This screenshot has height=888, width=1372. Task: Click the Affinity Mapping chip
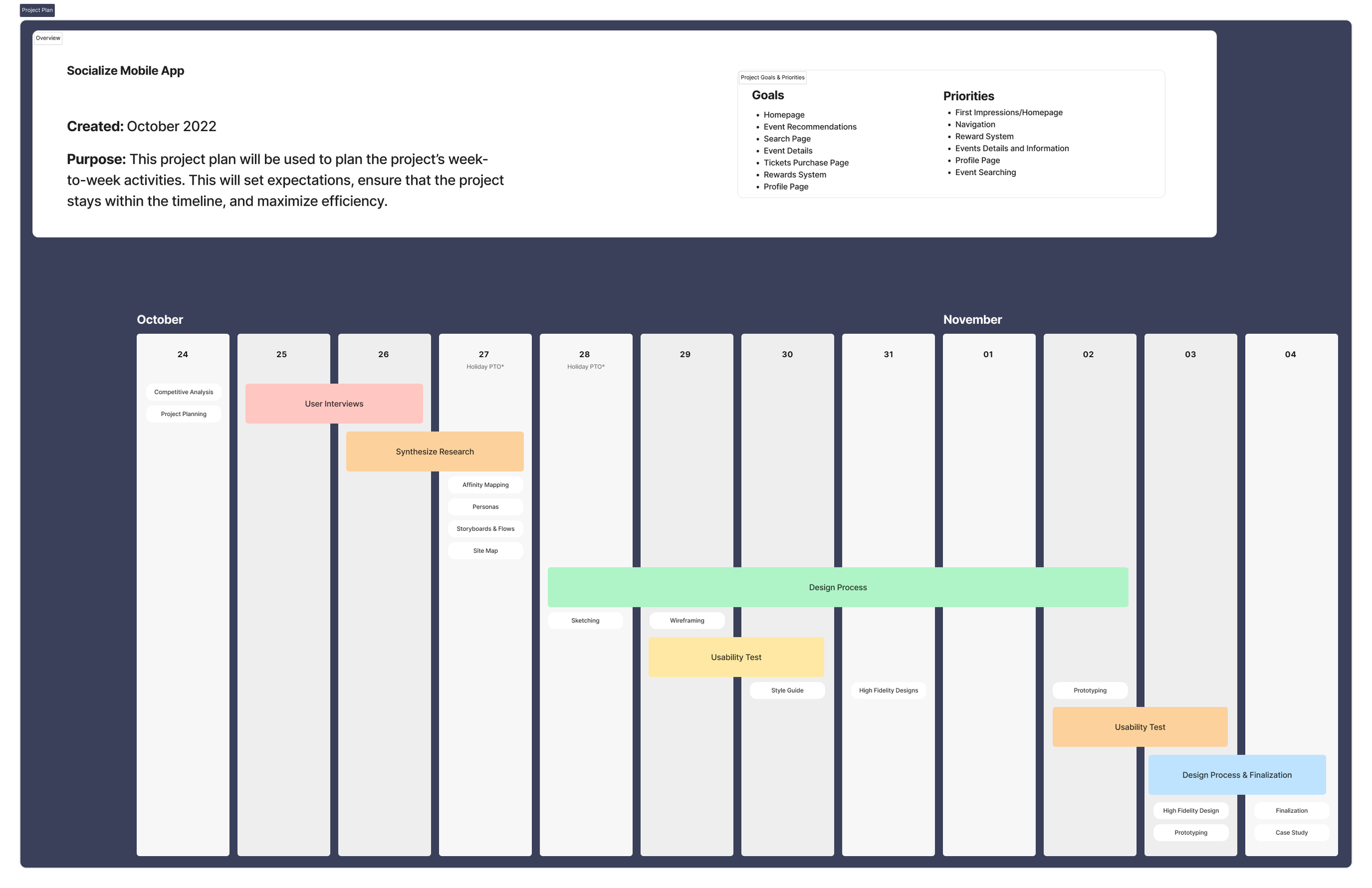point(485,485)
